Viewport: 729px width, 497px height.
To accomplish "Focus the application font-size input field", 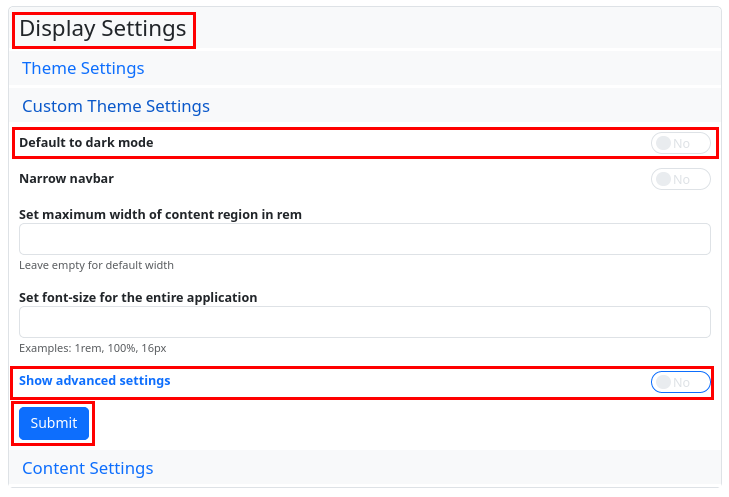I will 364,322.
